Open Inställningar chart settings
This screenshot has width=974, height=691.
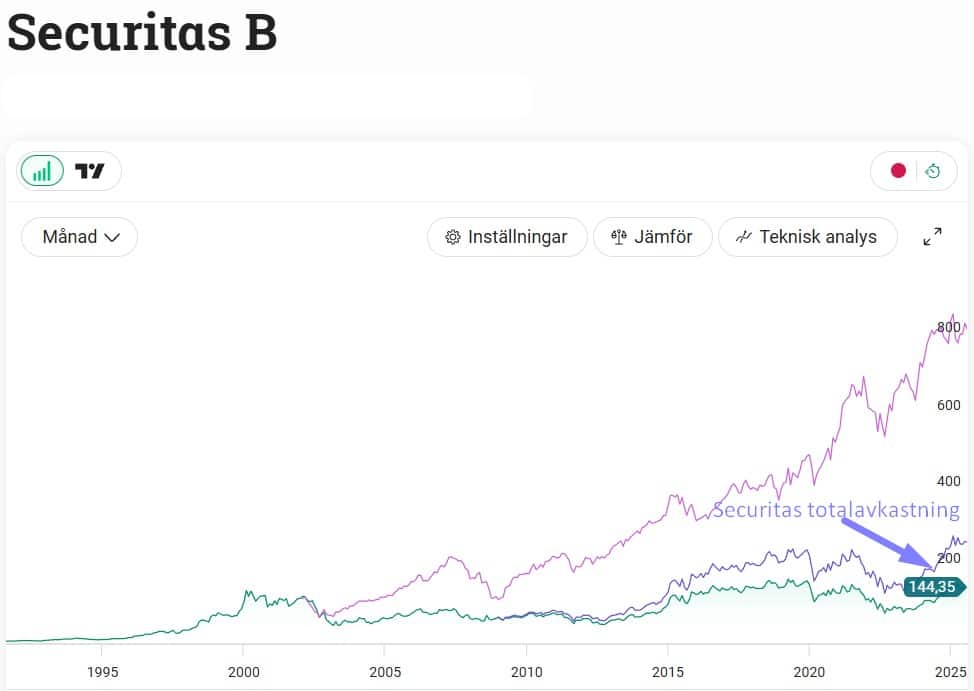click(x=507, y=237)
